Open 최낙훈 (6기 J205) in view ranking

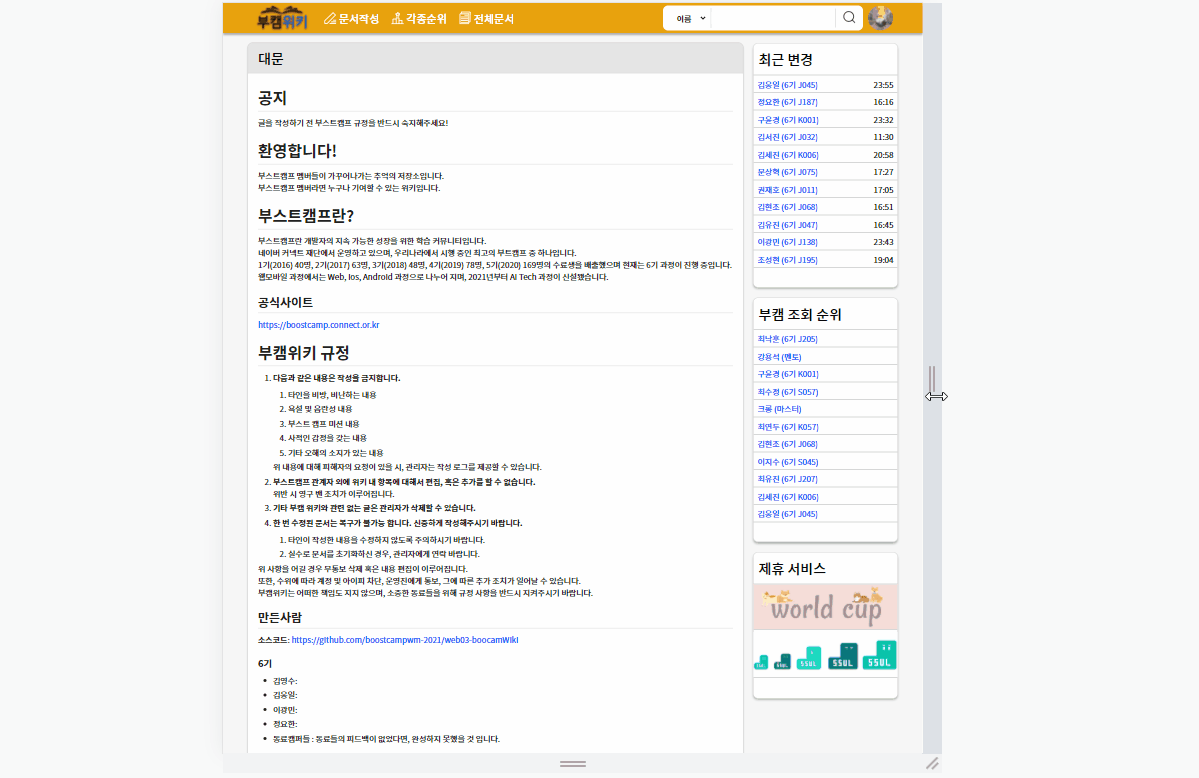[x=787, y=339]
